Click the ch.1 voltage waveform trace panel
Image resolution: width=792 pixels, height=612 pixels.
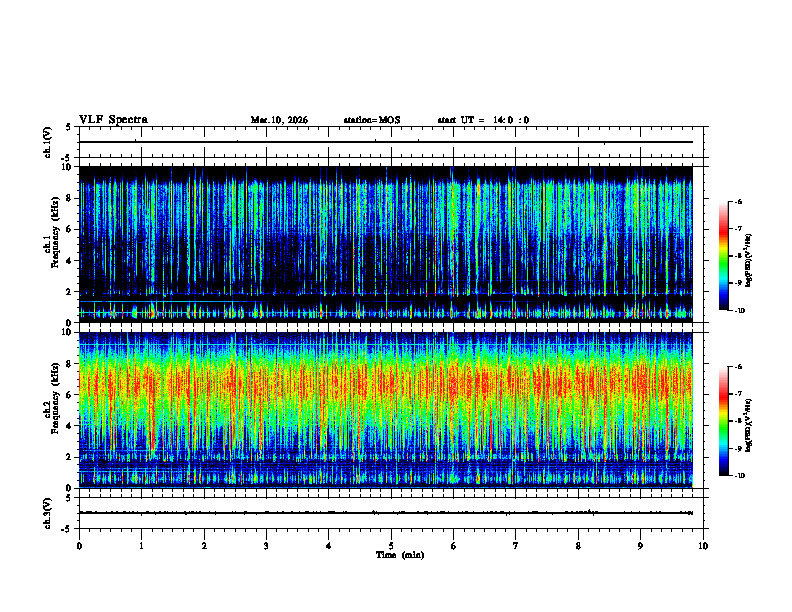(391, 142)
